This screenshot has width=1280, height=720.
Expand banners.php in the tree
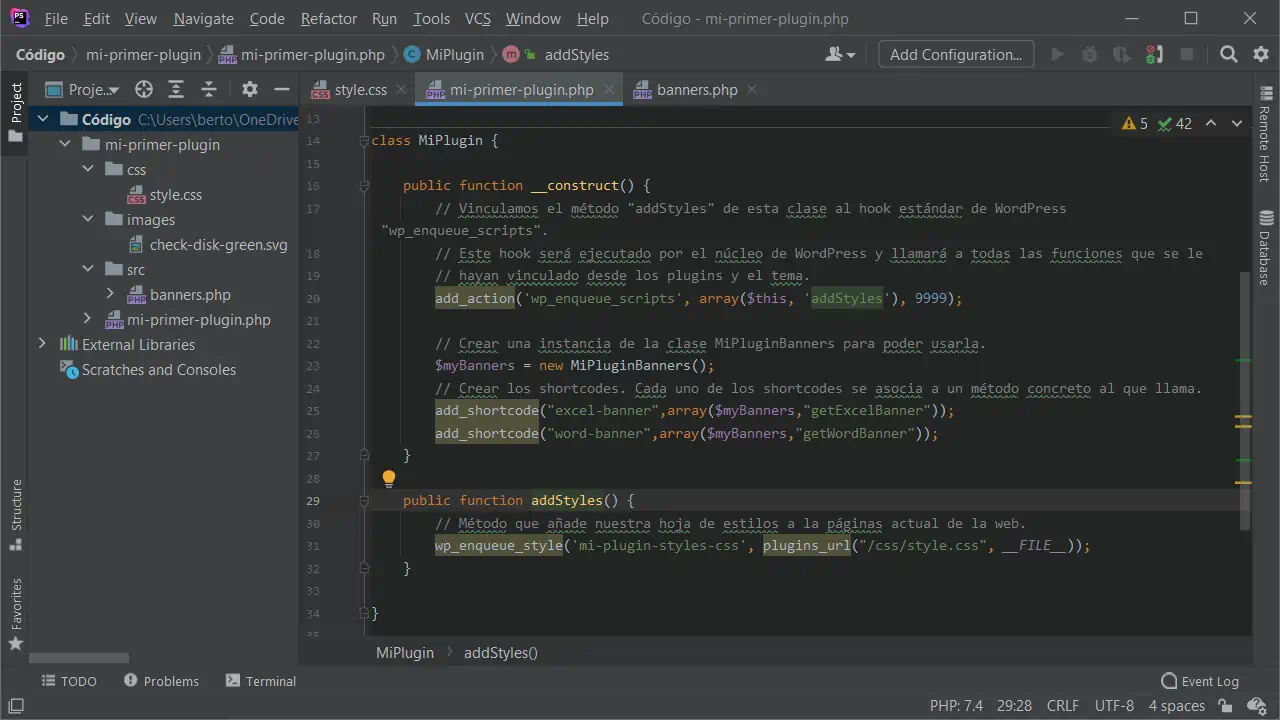(x=110, y=294)
